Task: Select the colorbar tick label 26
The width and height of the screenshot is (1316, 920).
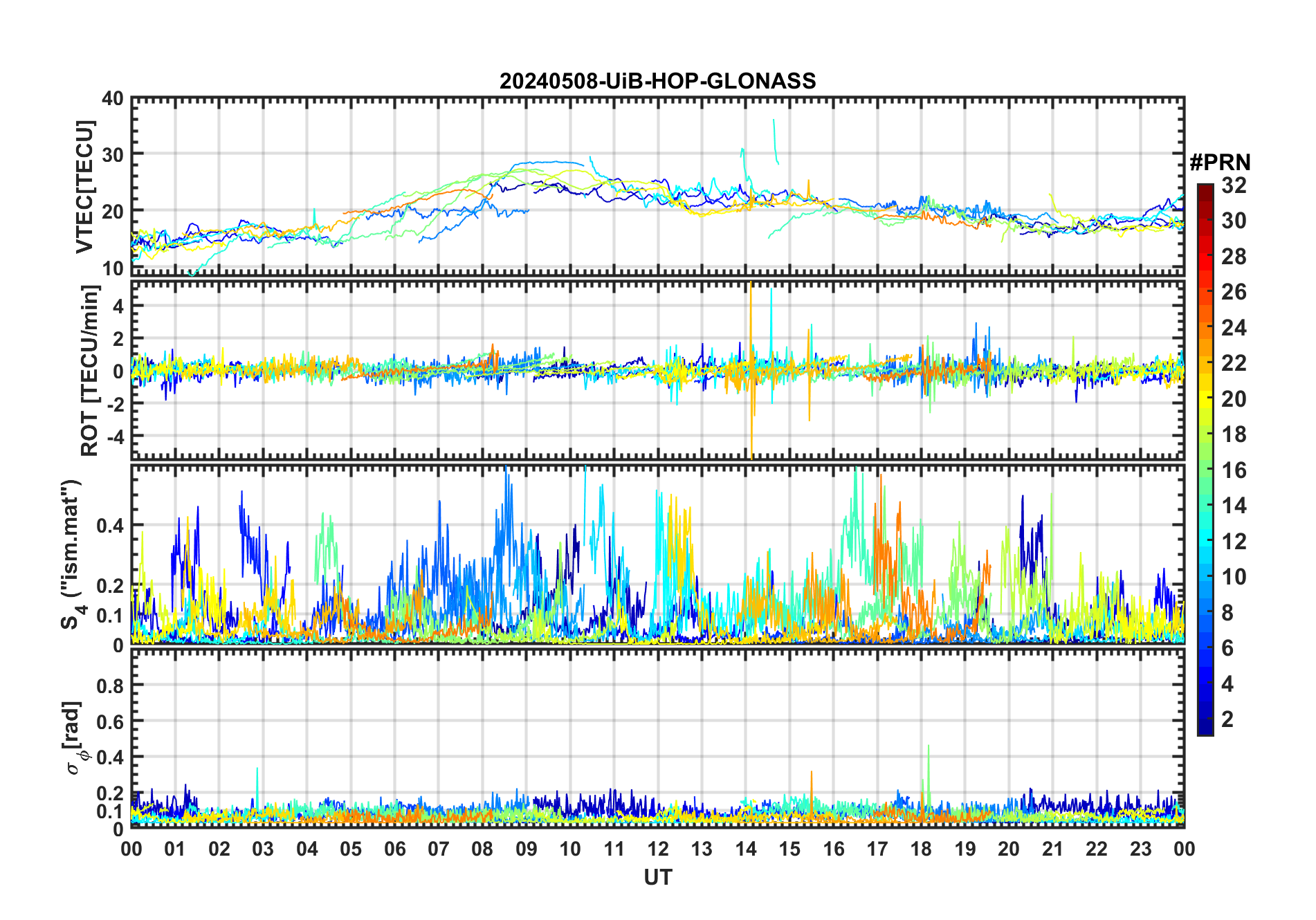Action: click(x=1234, y=292)
